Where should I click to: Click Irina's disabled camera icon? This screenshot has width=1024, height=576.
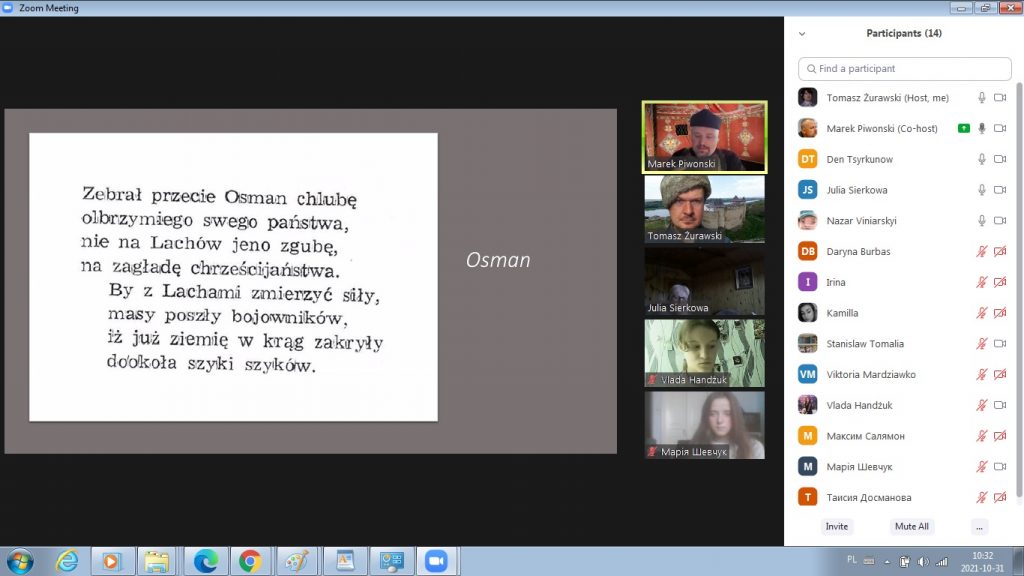pyautogui.click(x=999, y=283)
